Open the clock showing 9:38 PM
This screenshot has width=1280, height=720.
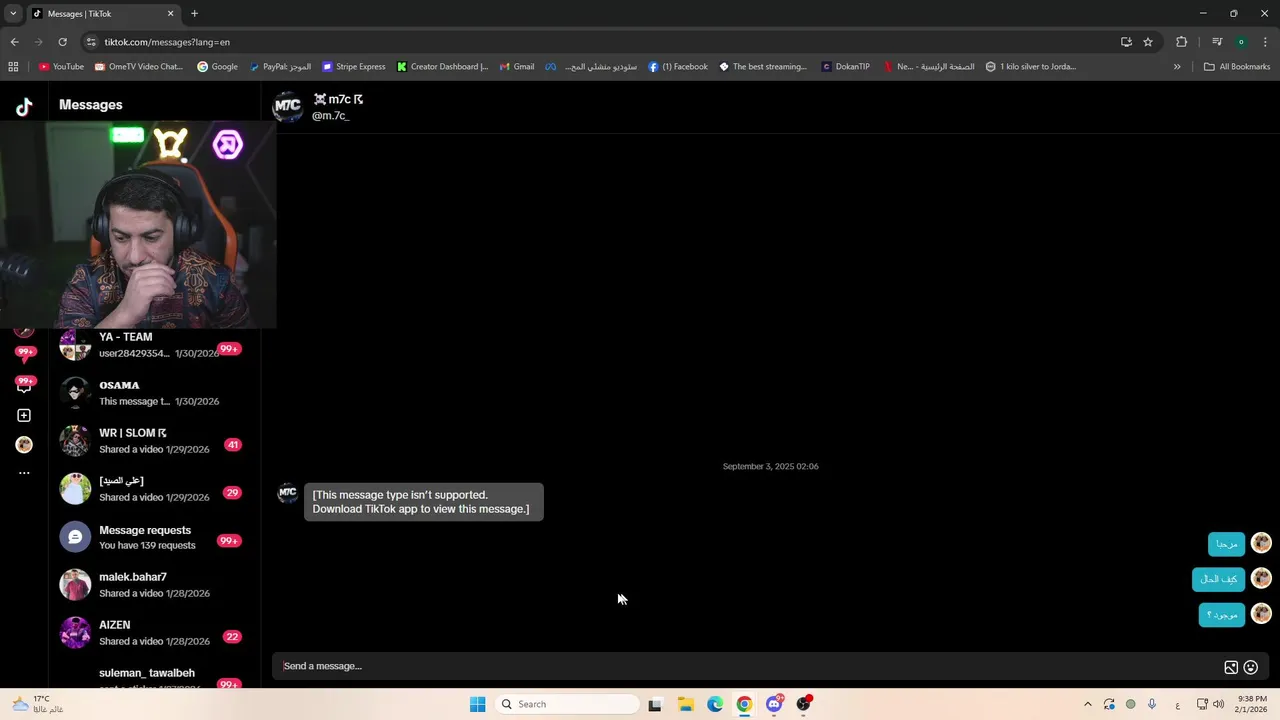[x=1252, y=704]
